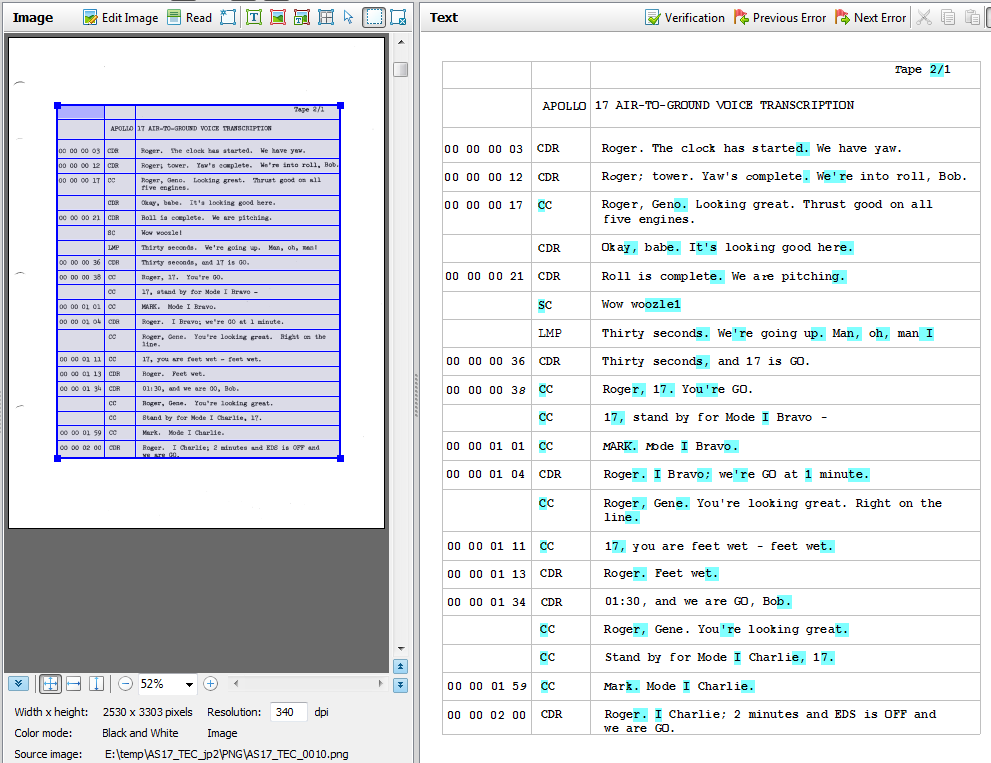This screenshot has width=991, height=763.
Task: Click '01:30, and we are GO, Bob.'
Action: (x=698, y=601)
